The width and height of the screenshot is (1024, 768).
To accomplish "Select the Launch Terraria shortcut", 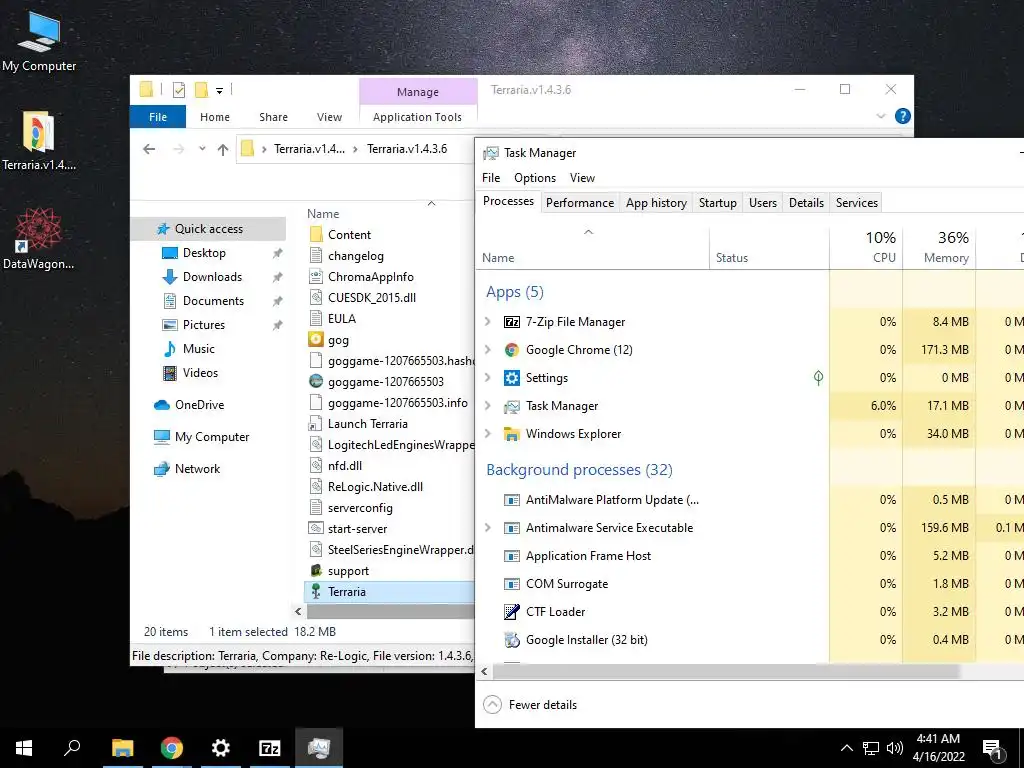I will [358, 424].
